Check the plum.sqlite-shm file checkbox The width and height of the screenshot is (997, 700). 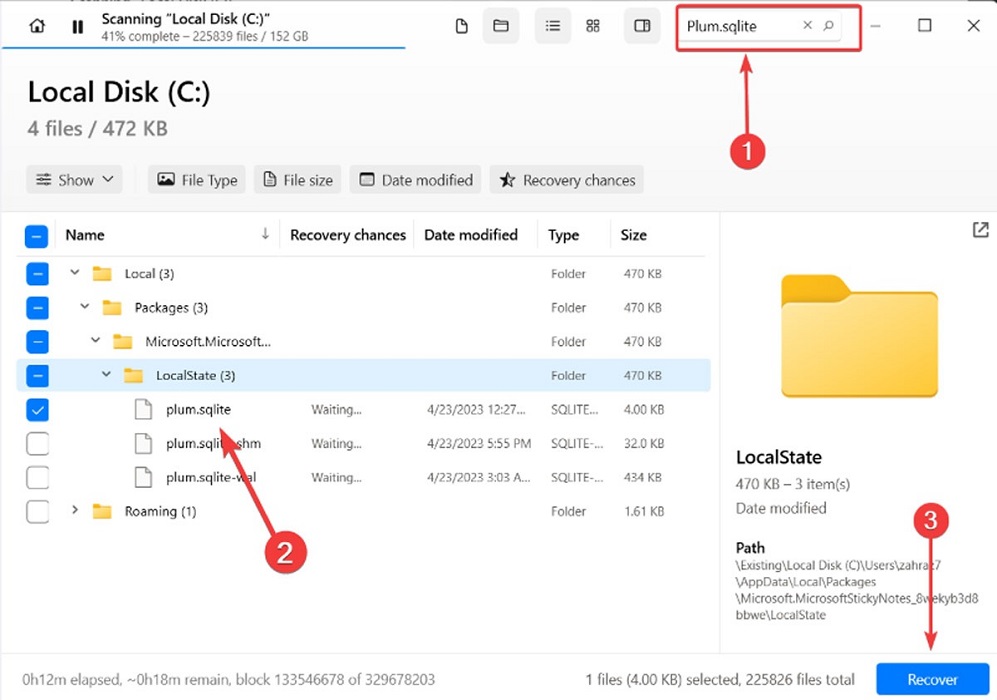(37, 444)
